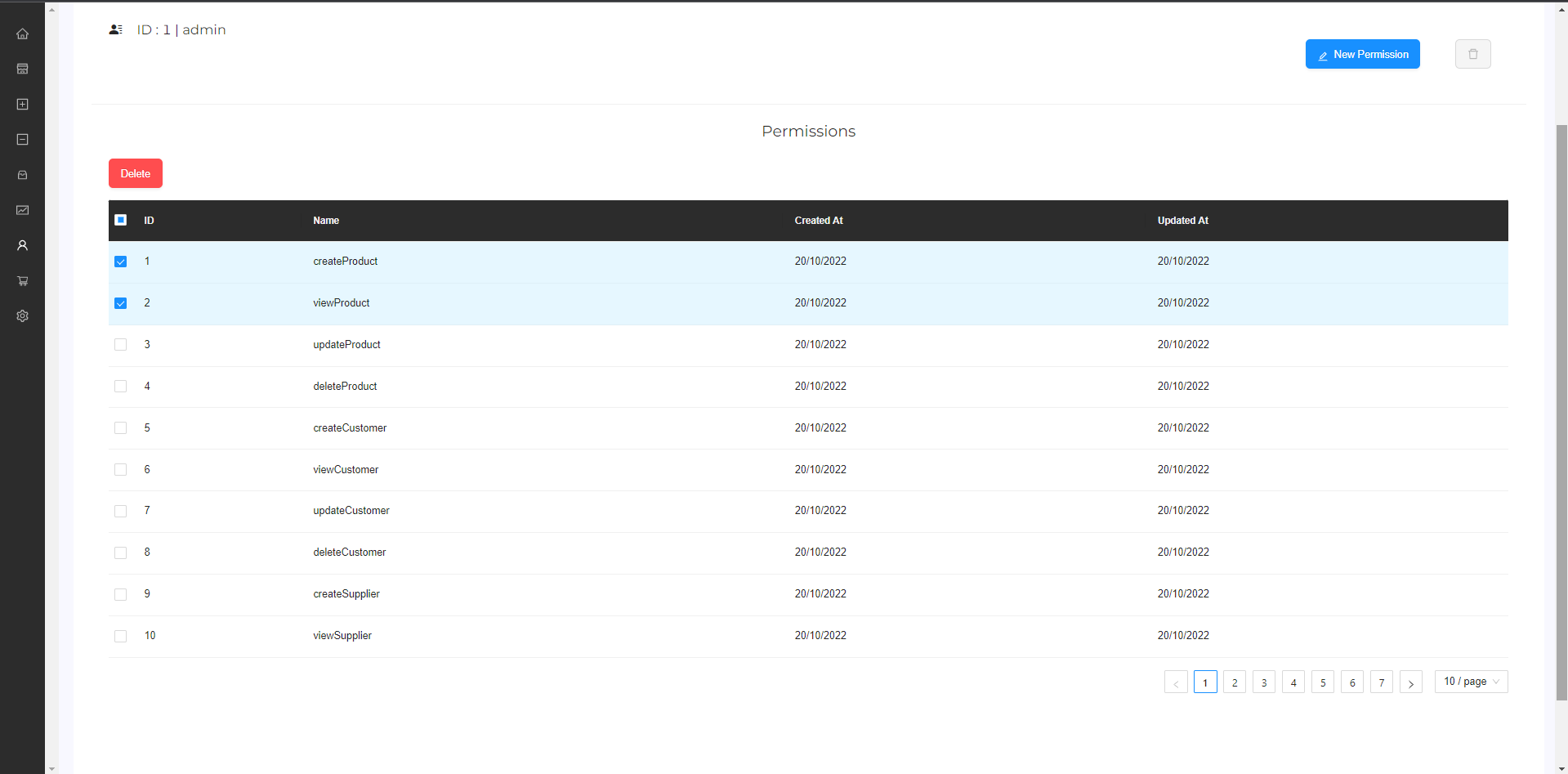Uncheck the createProduct permission checkbox
The height and width of the screenshot is (774, 1568).
click(120, 261)
